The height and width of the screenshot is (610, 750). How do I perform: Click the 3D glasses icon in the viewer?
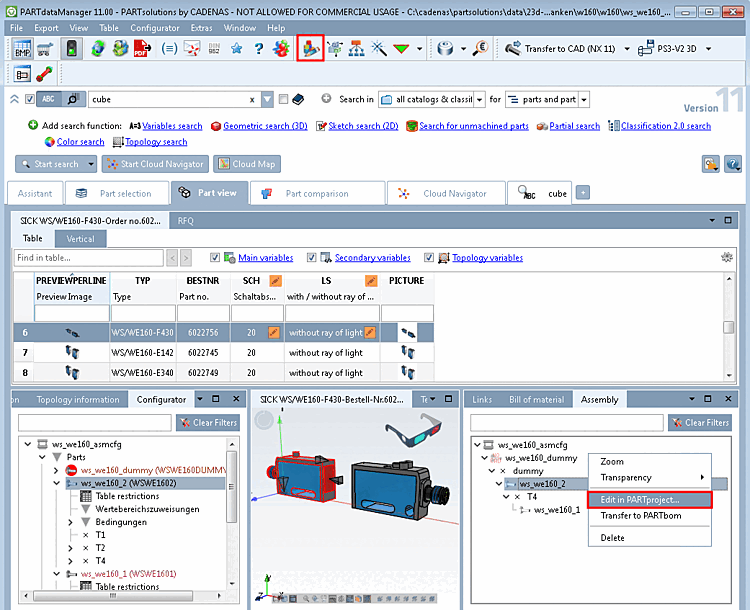413,429
